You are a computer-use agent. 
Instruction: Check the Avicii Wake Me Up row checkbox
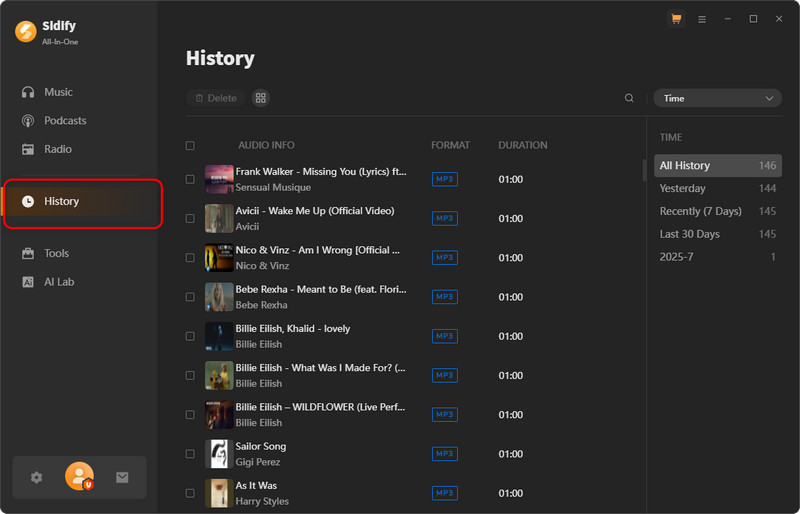190,219
